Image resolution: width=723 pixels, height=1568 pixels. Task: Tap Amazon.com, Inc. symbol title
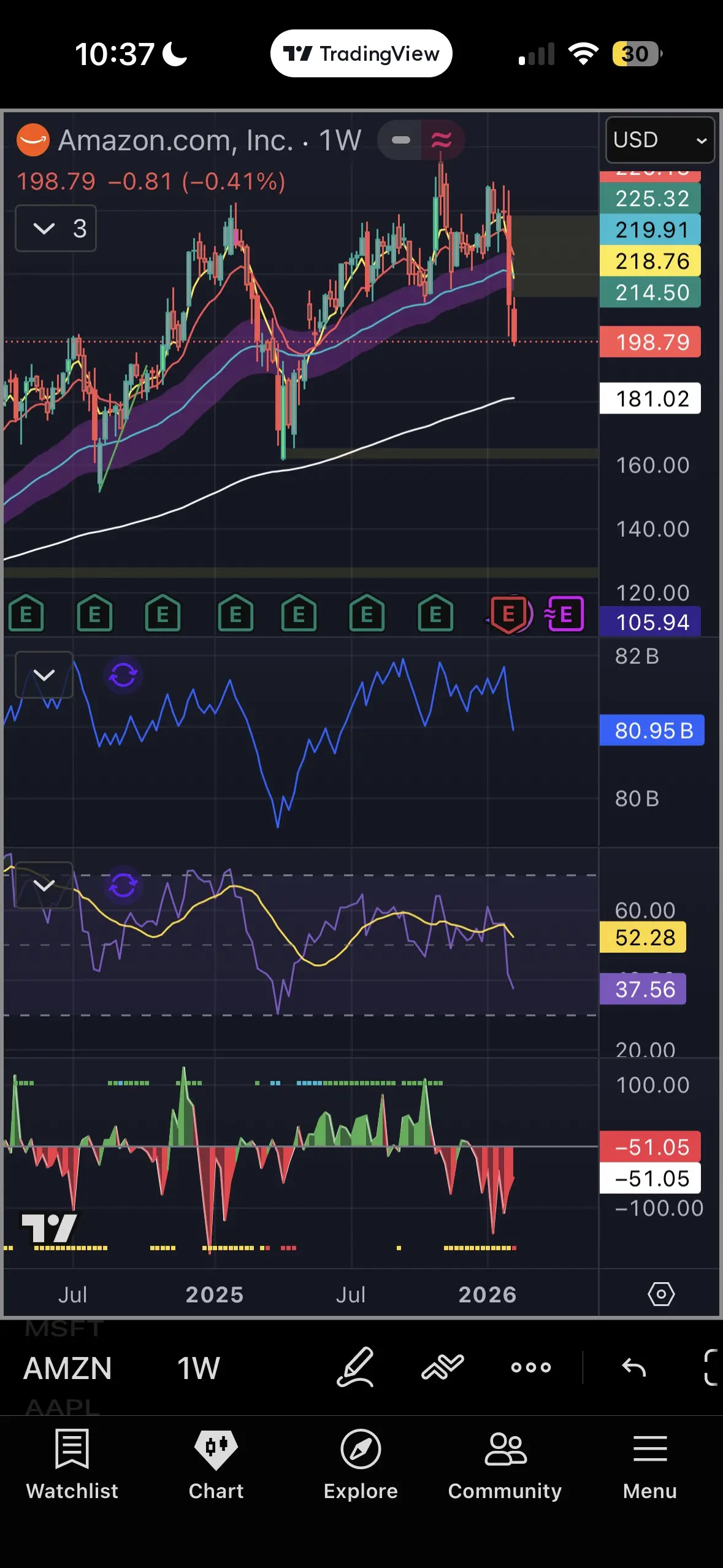(x=176, y=140)
